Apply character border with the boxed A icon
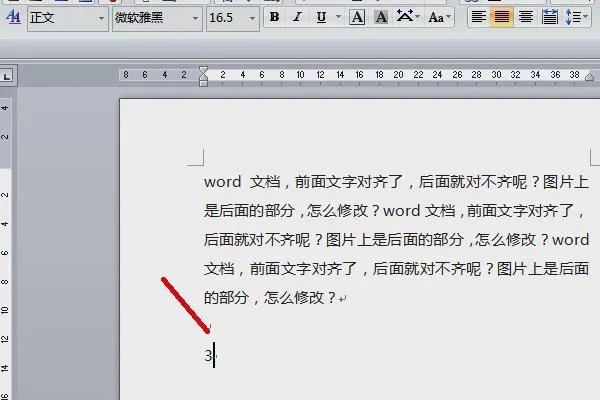Image resolution: width=600 pixels, height=400 pixels. pyautogui.click(x=357, y=17)
